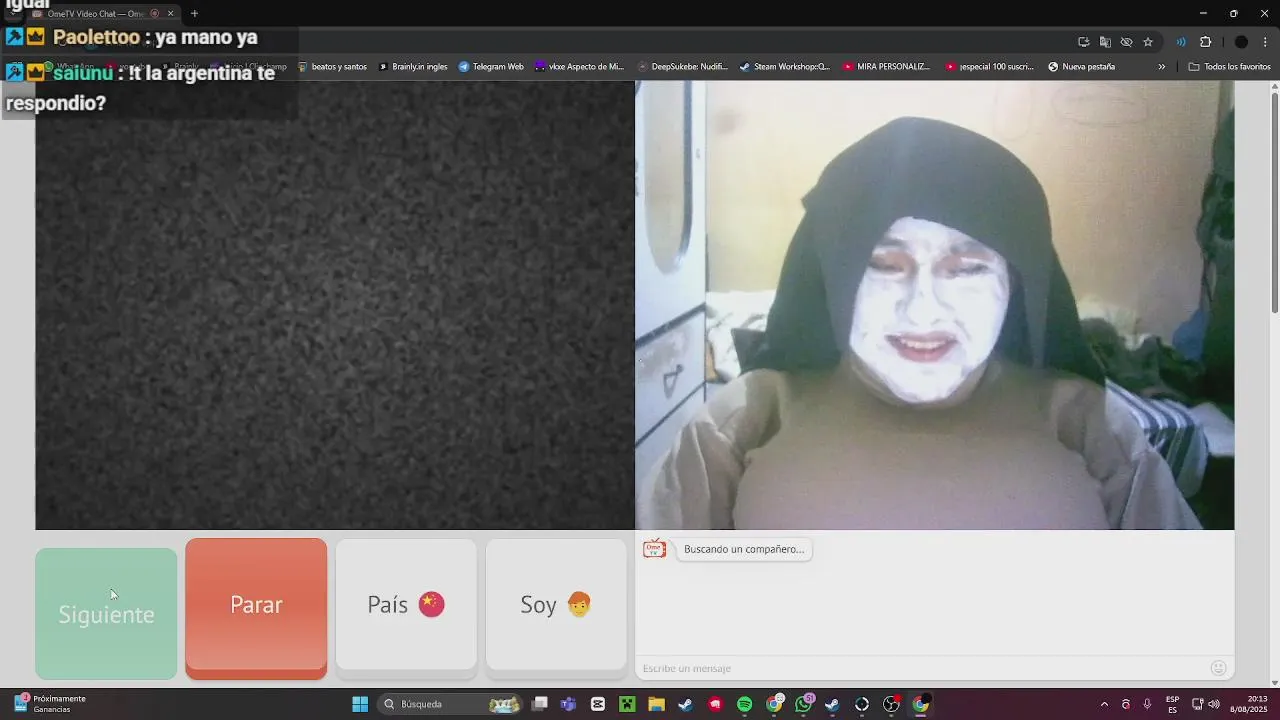The width and height of the screenshot is (1280, 720).
Task: Click the static noise local video panel
Action: pyautogui.click(x=335, y=305)
